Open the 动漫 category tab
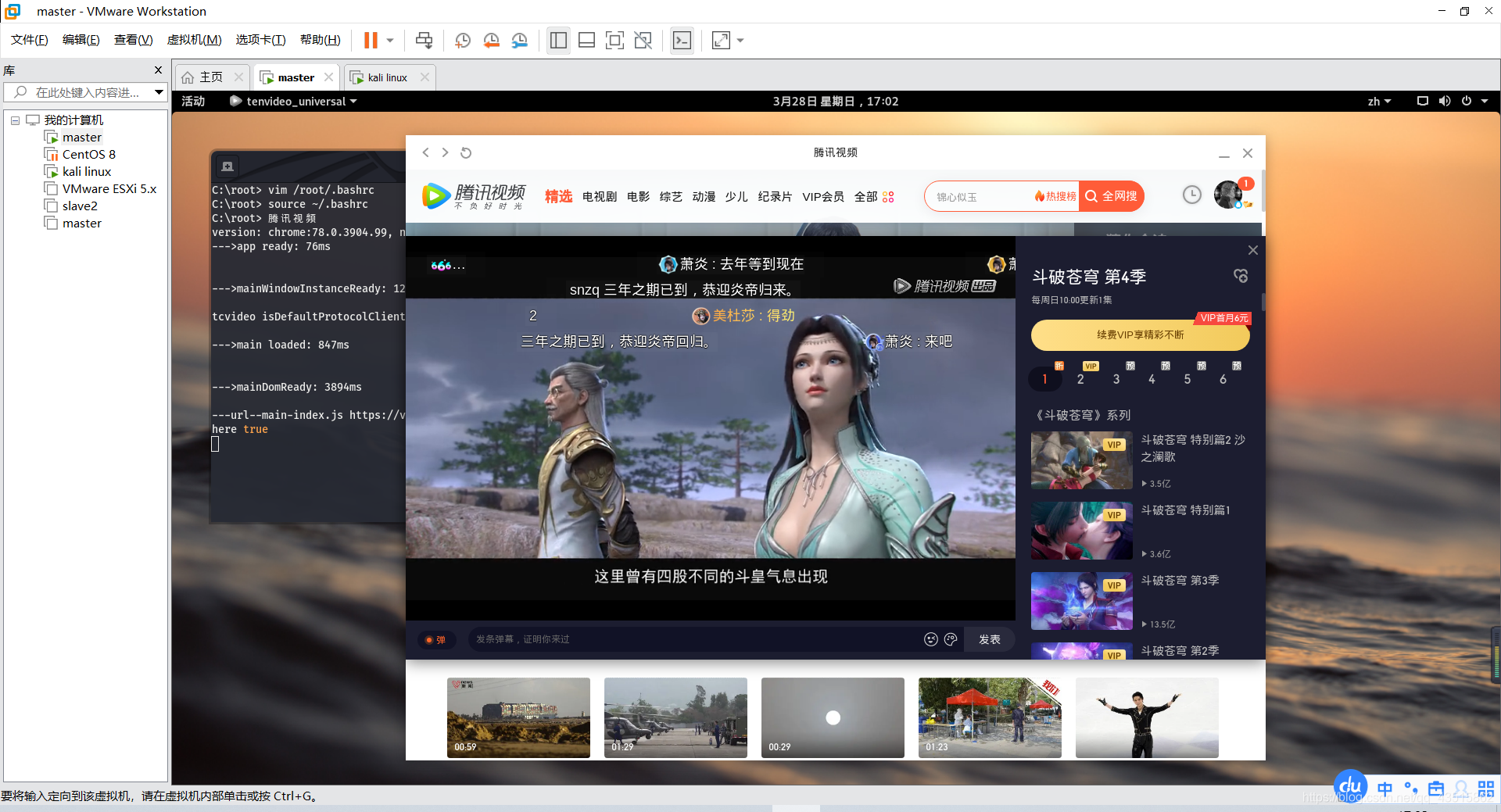The height and width of the screenshot is (812, 1501). coord(704,197)
